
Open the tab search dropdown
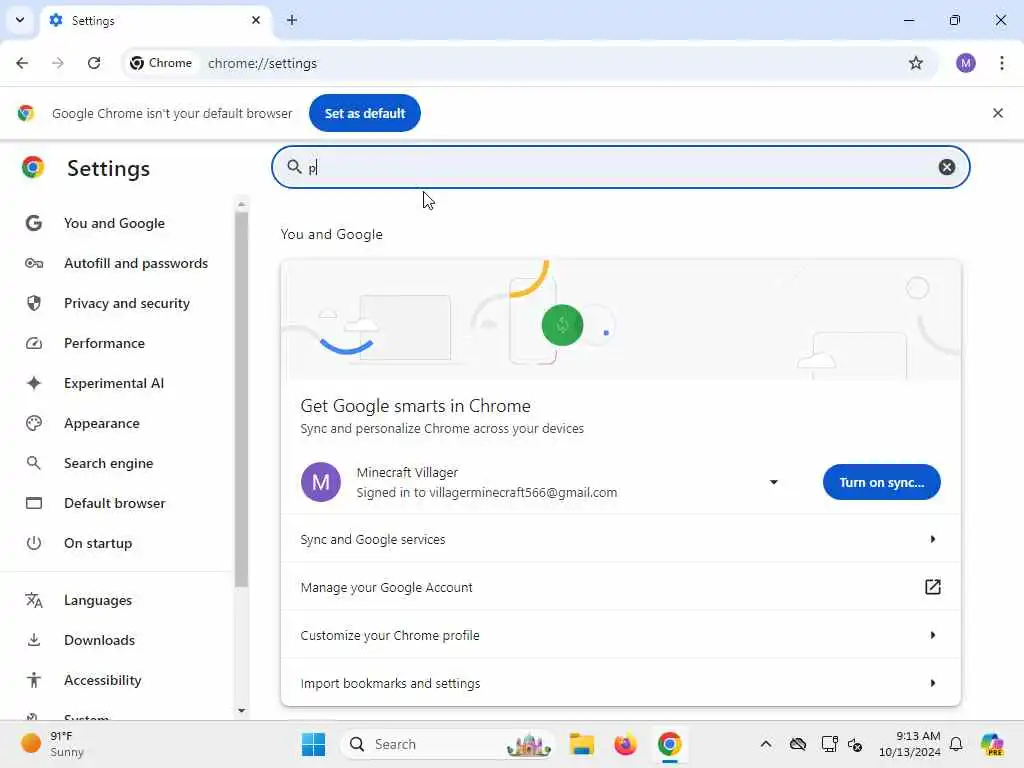pyautogui.click(x=20, y=20)
